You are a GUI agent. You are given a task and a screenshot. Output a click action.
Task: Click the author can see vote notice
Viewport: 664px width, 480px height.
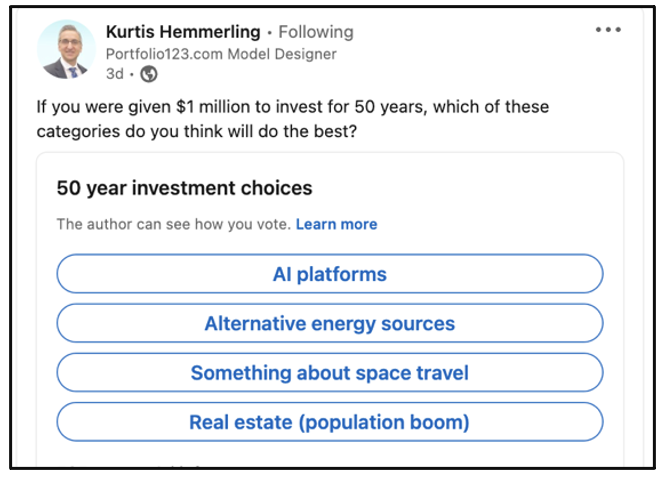tap(174, 224)
